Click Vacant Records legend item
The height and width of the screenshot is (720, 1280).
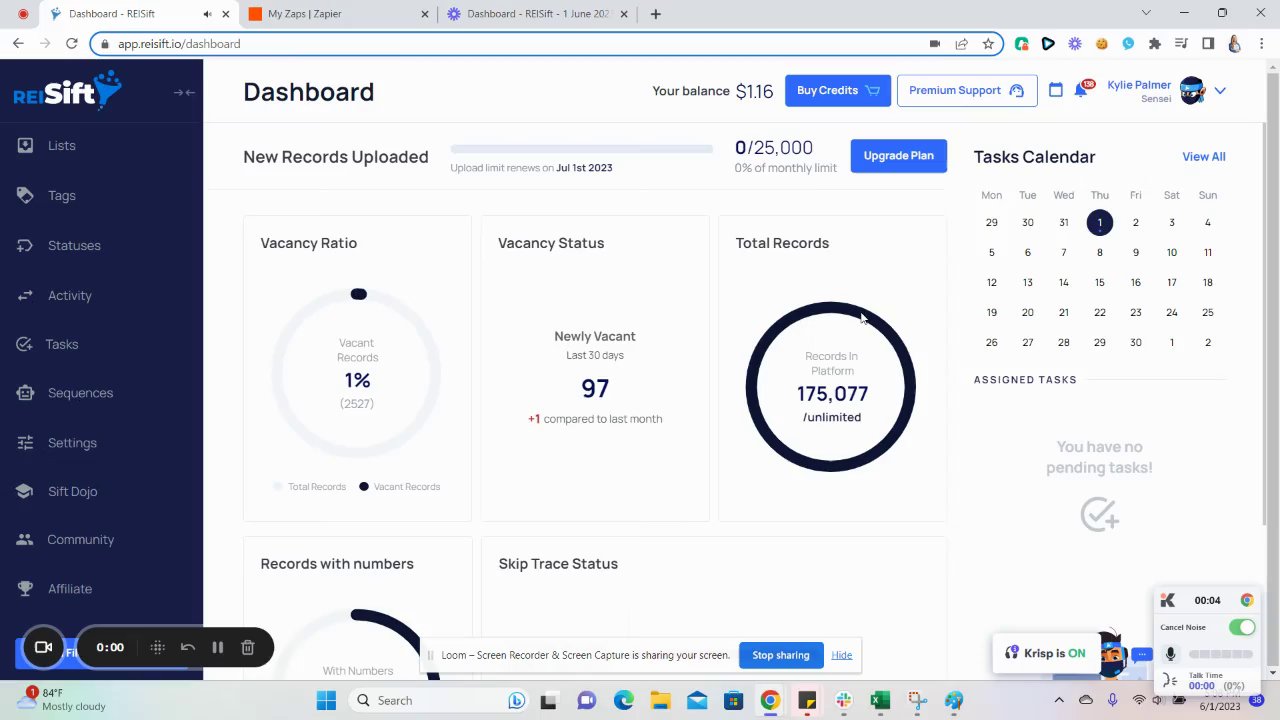pyautogui.click(x=399, y=487)
